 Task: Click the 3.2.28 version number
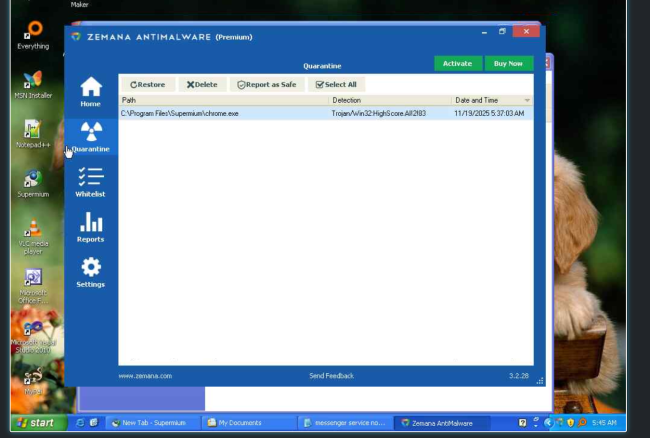[519, 376]
